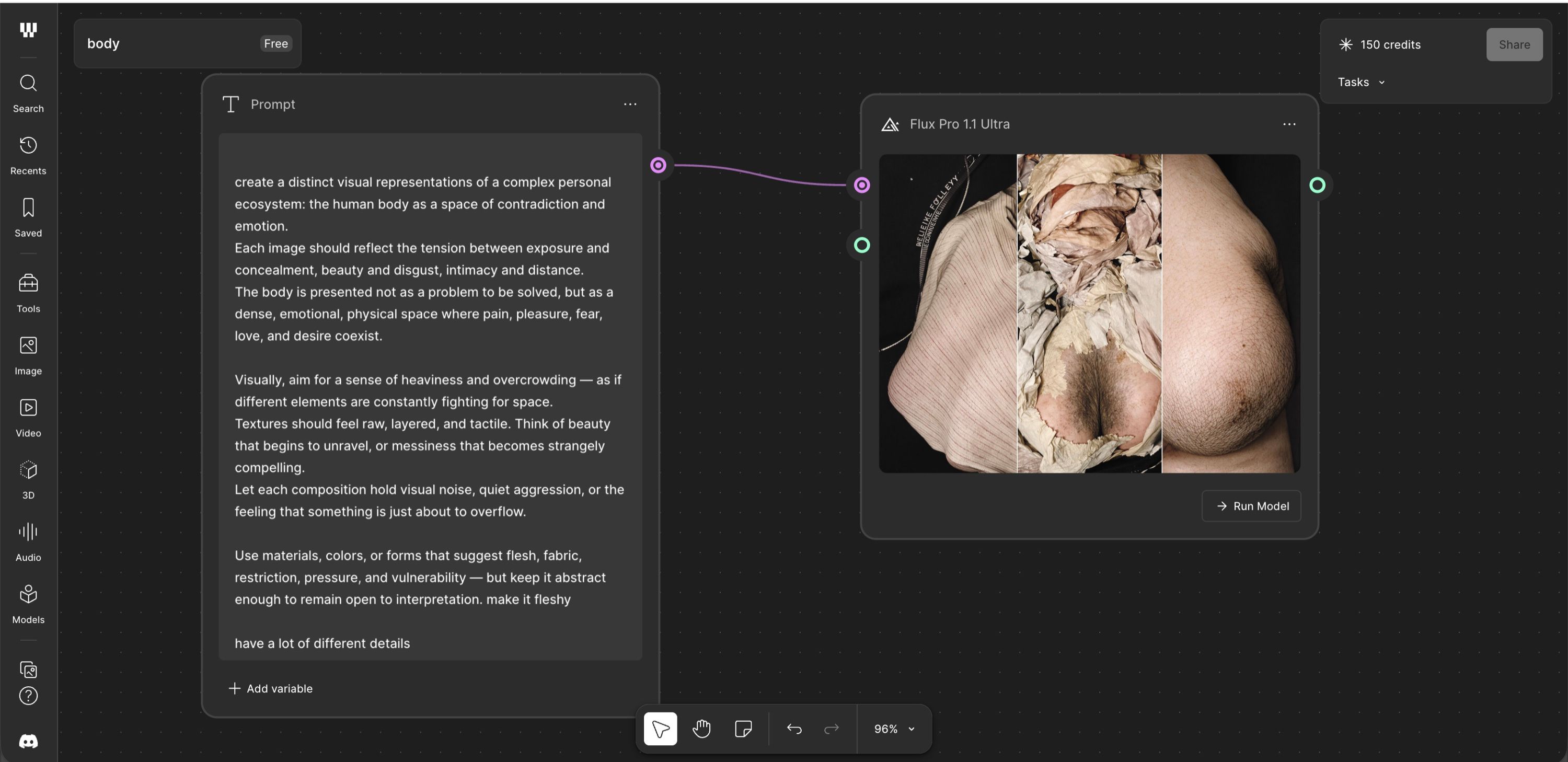Add a sticky note with the note tool
The width and height of the screenshot is (1568, 762).
(743, 729)
